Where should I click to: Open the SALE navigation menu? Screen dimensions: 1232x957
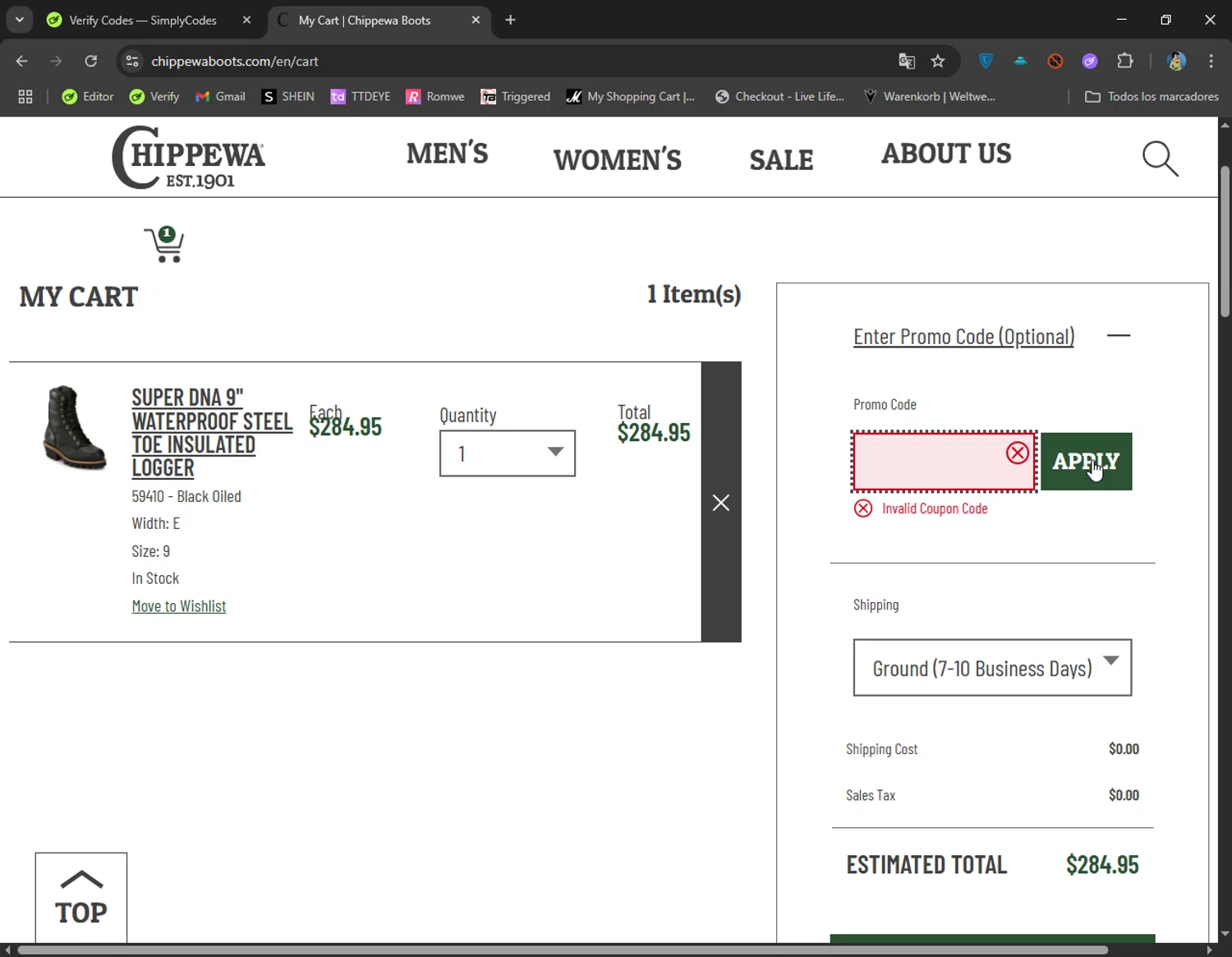(781, 159)
